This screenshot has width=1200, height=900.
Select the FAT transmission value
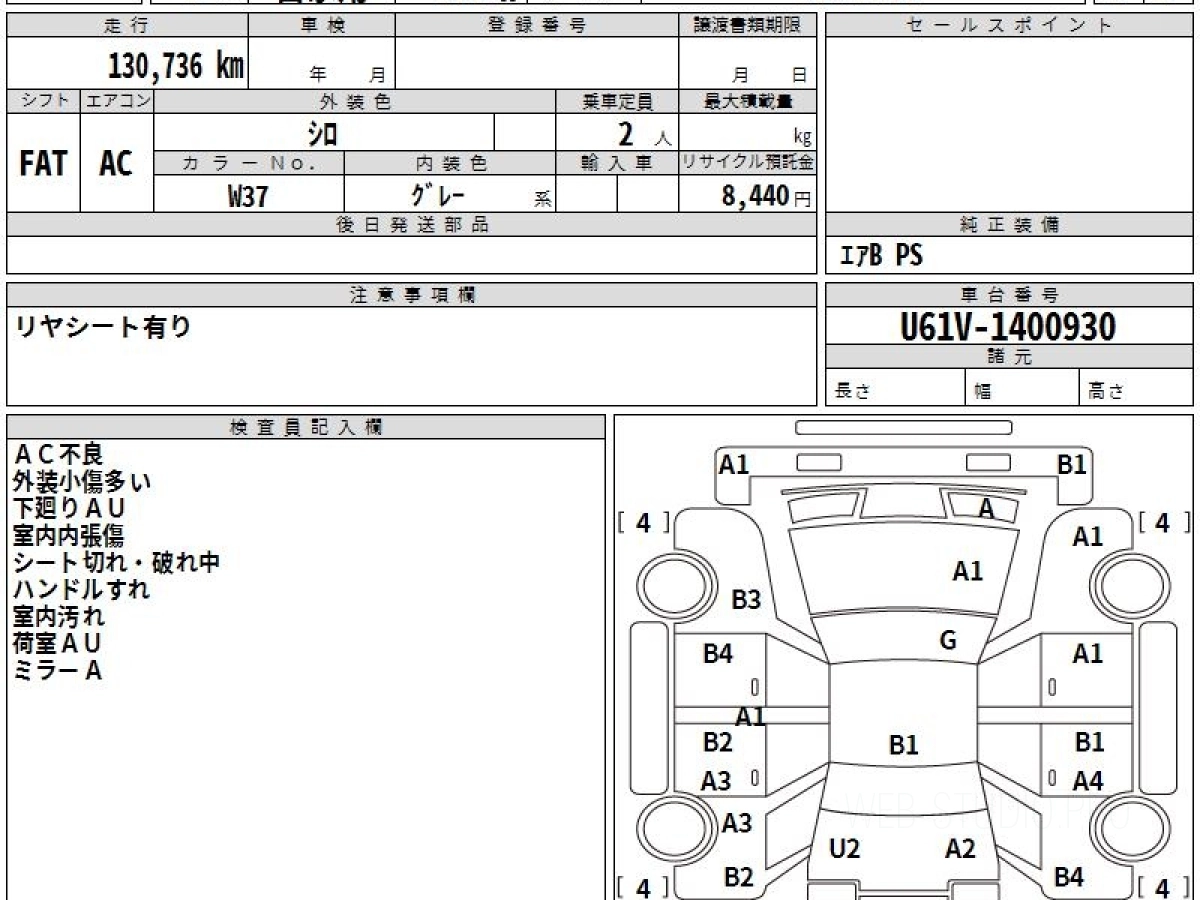tap(43, 163)
